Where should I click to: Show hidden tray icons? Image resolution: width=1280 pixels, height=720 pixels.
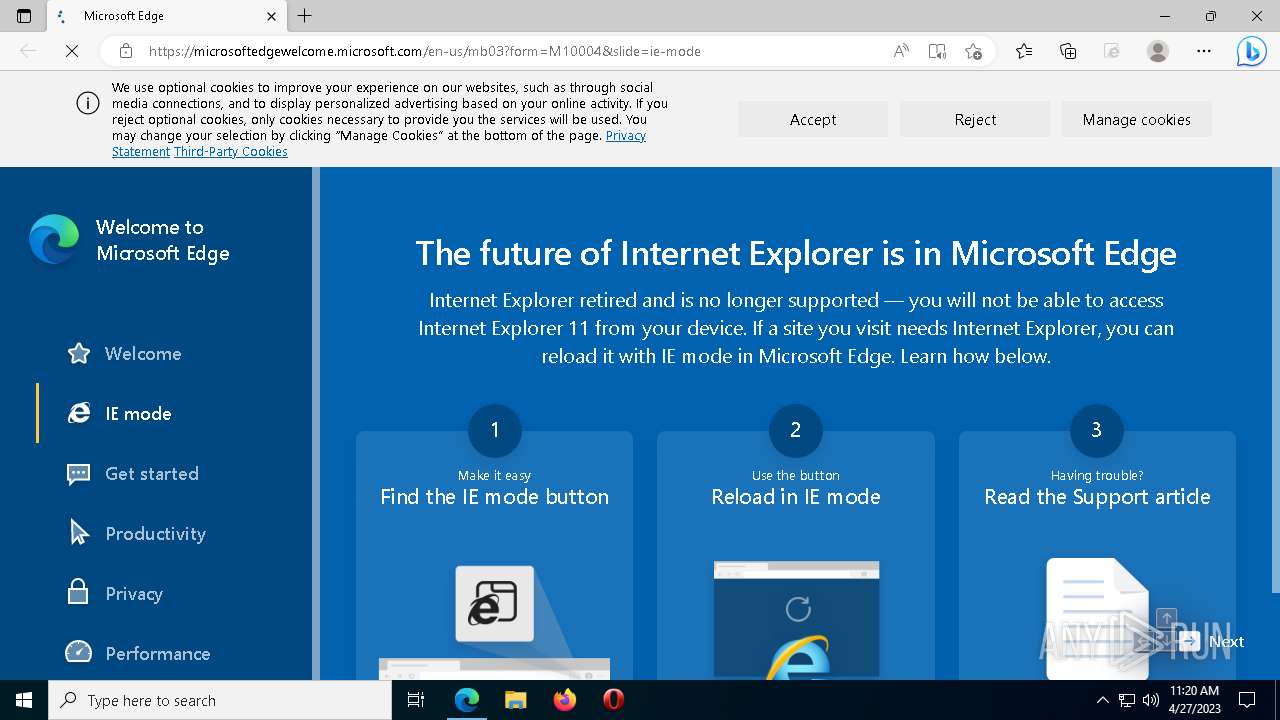point(1102,700)
